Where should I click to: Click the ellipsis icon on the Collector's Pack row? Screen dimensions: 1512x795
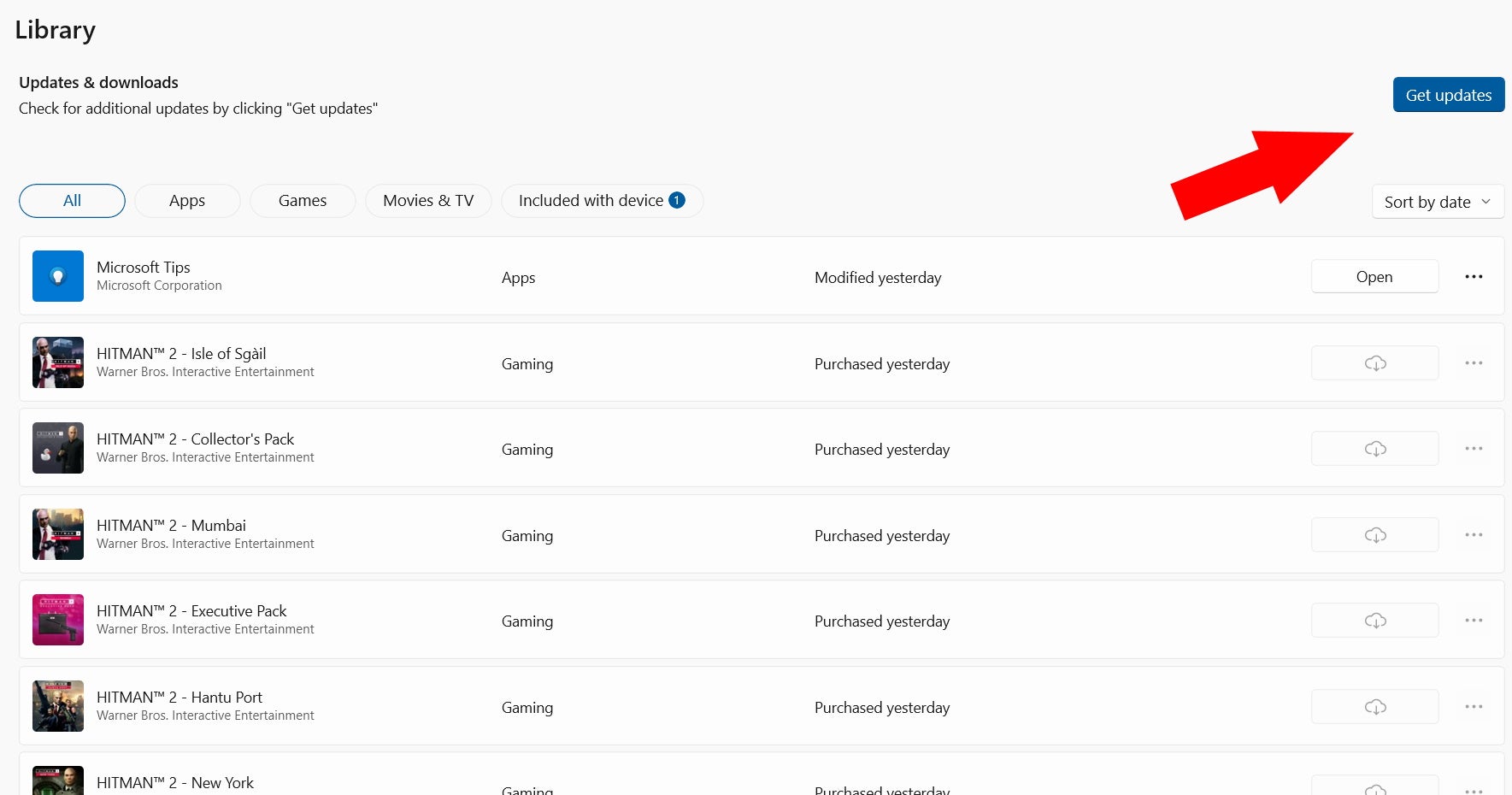click(1474, 448)
